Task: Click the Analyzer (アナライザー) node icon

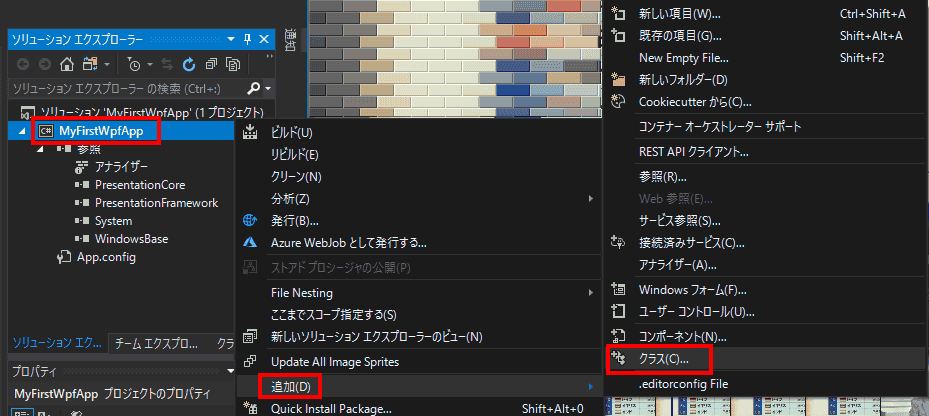Action: (x=82, y=167)
